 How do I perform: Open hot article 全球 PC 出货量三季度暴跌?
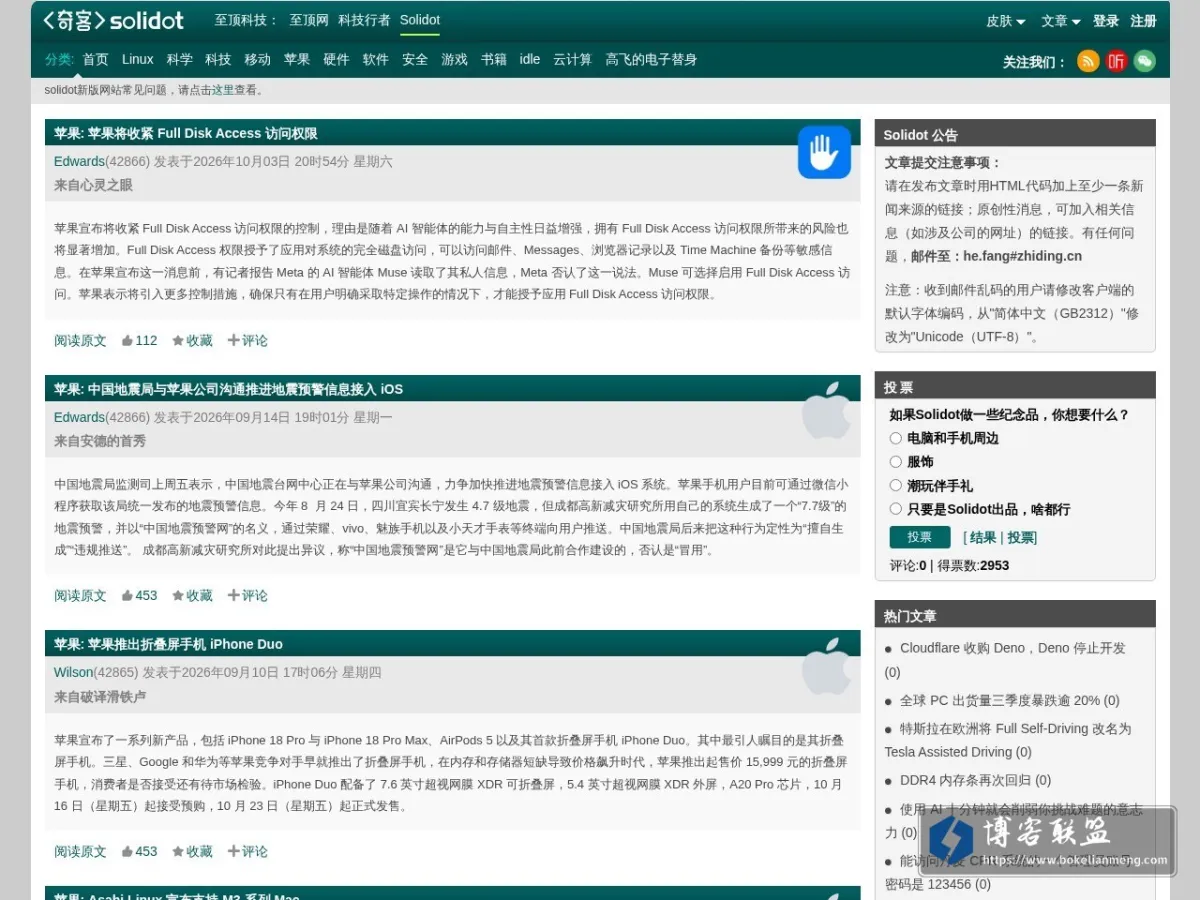click(1000, 700)
